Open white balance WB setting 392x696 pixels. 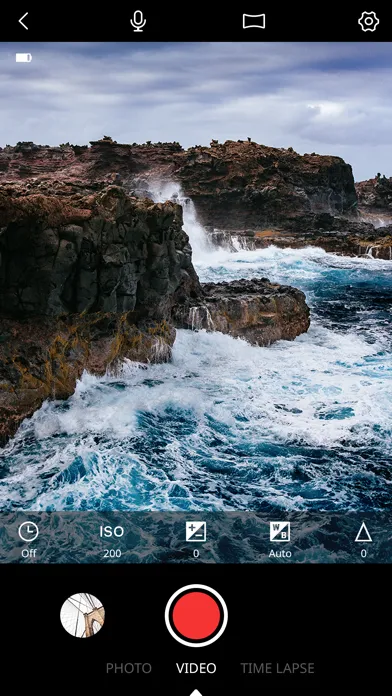pos(280,531)
